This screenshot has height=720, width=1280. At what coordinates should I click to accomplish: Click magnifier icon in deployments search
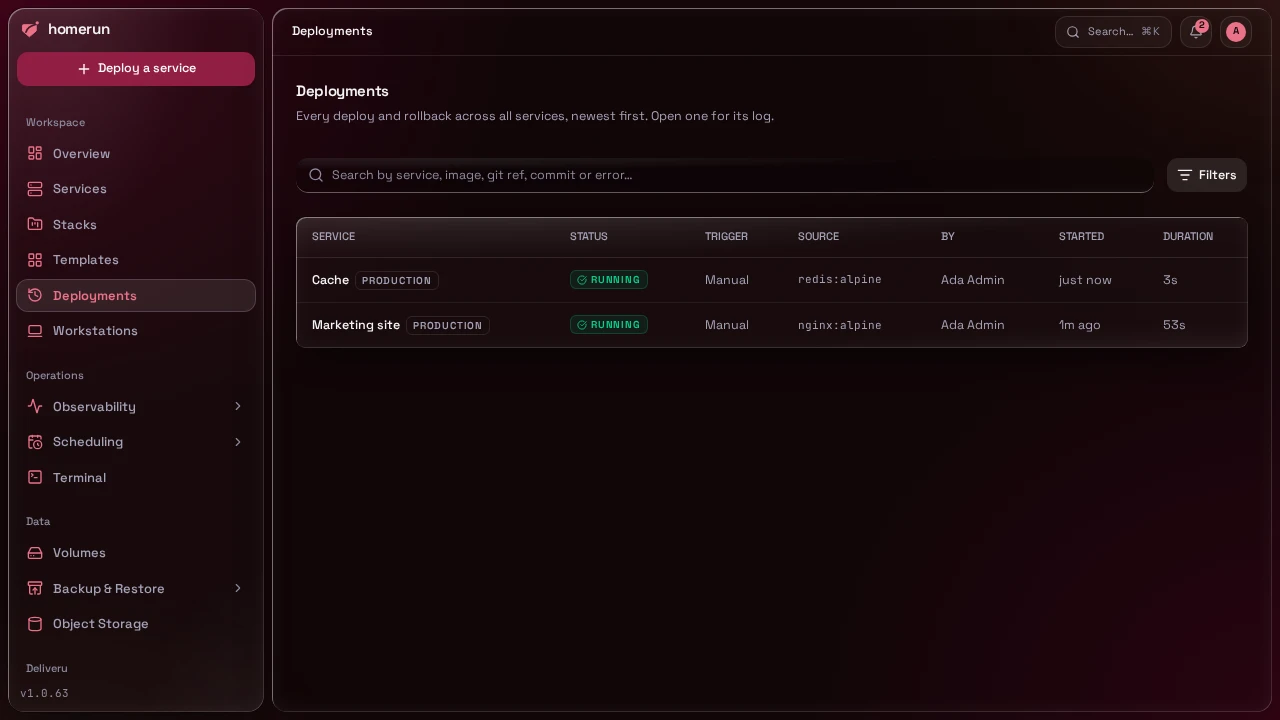pyautogui.click(x=316, y=175)
